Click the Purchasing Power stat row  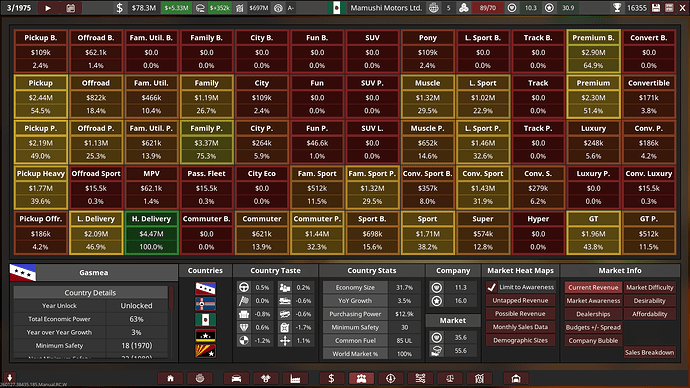tap(371, 314)
